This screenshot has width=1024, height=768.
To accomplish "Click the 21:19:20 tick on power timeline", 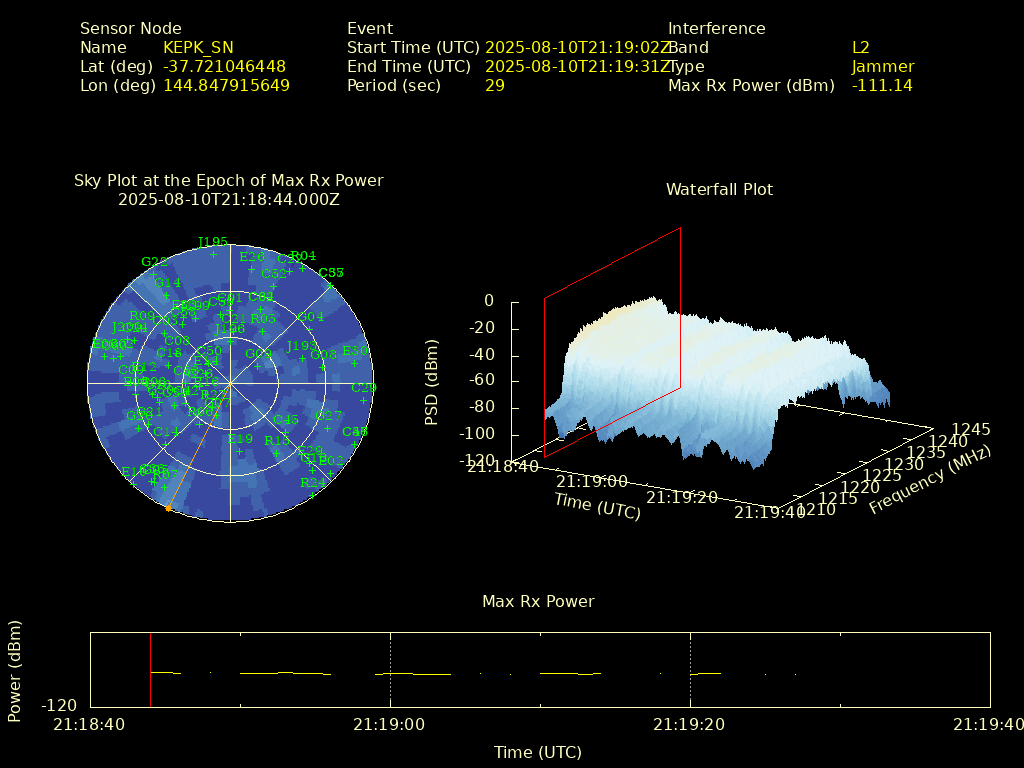I will (690, 724).
